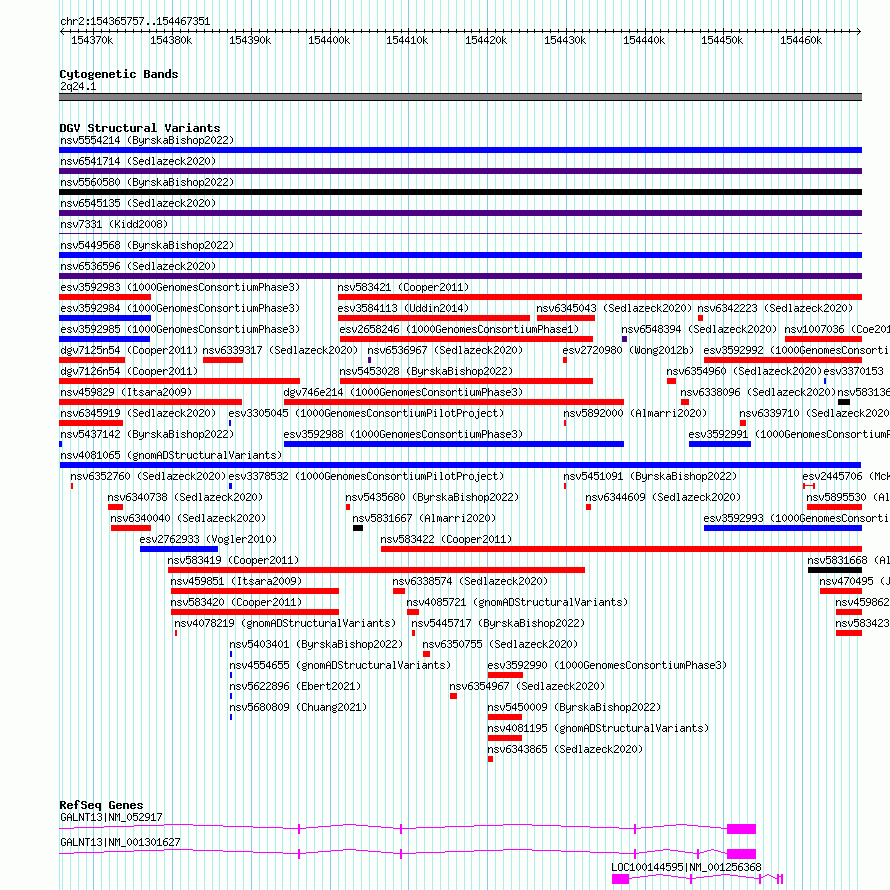Click the black bar under nsv5560580
This screenshot has width=890, height=890.
coord(460,192)
